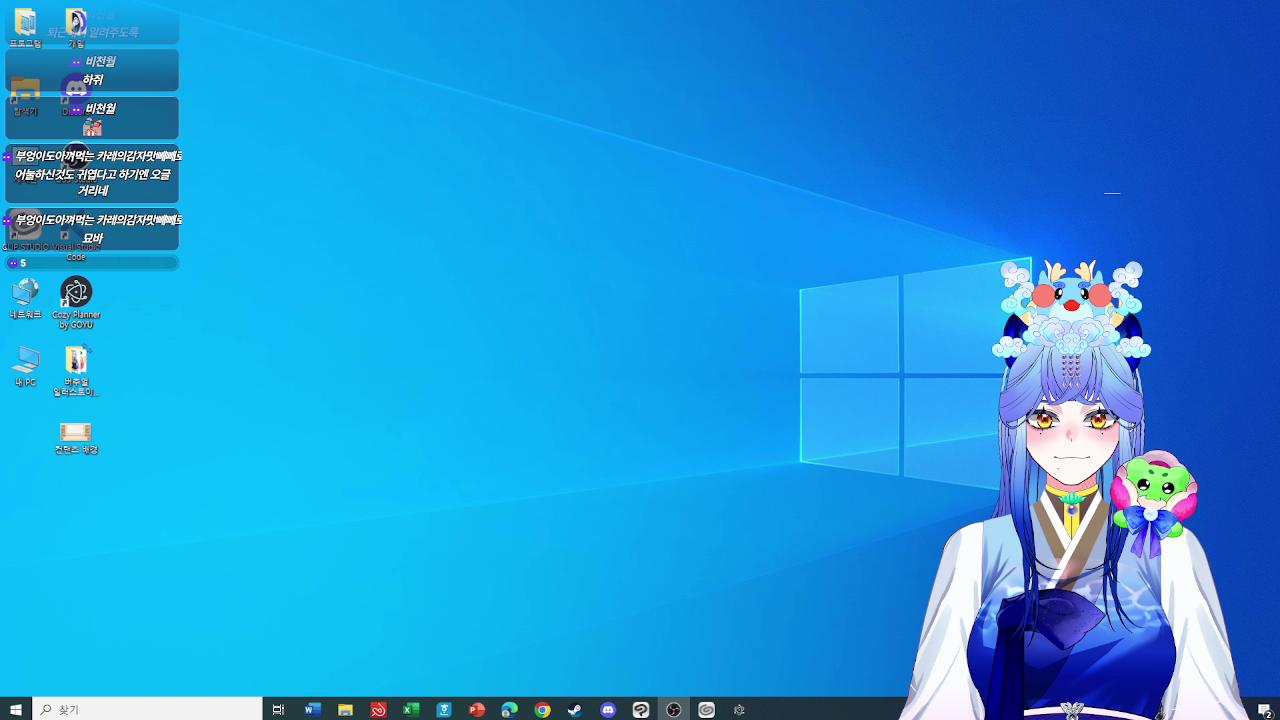
Task: Click the gray spiral app icon on taskbar
Action: click(x=707, y=709)
